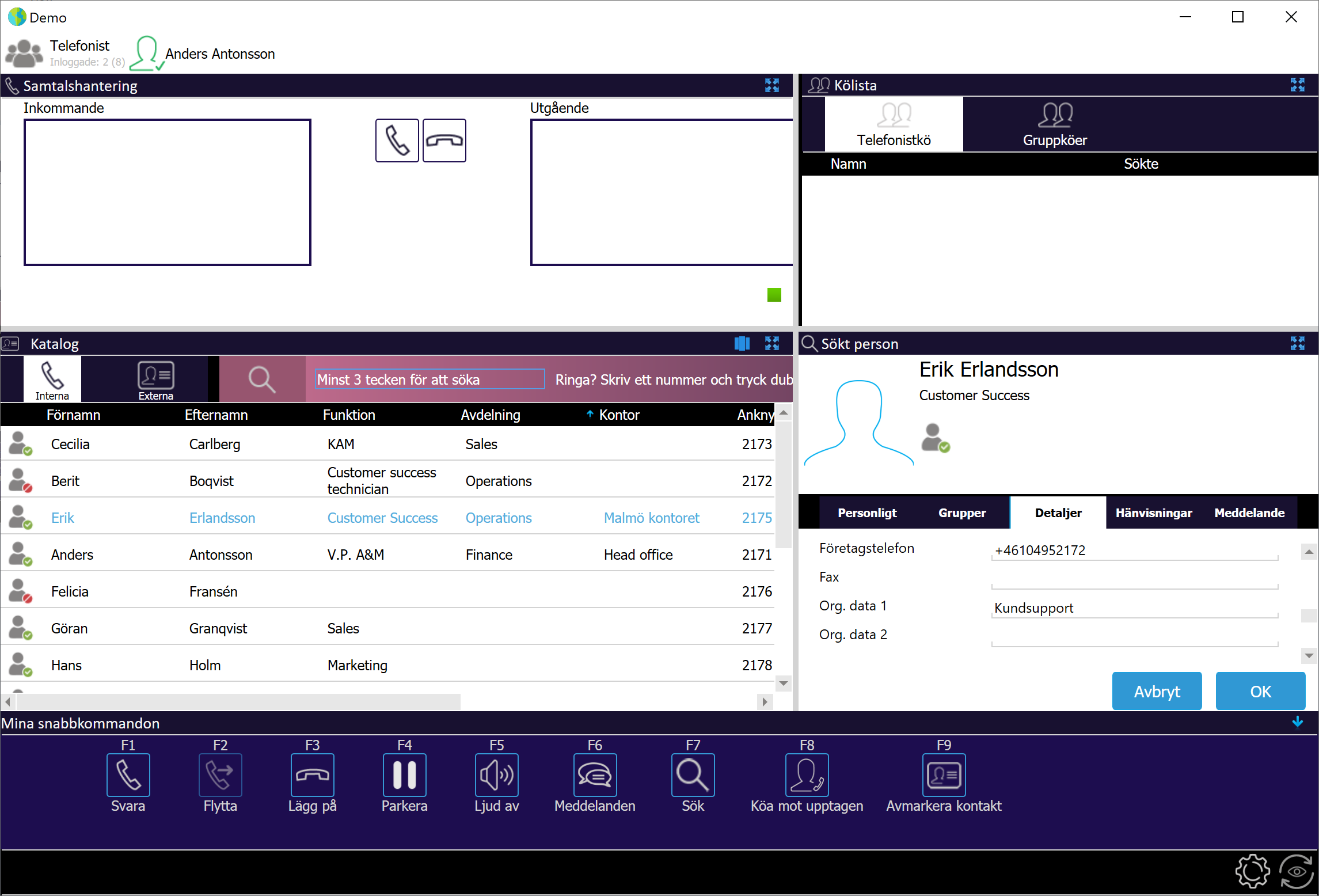Select the Externa catalog tab

click(155, 379)
